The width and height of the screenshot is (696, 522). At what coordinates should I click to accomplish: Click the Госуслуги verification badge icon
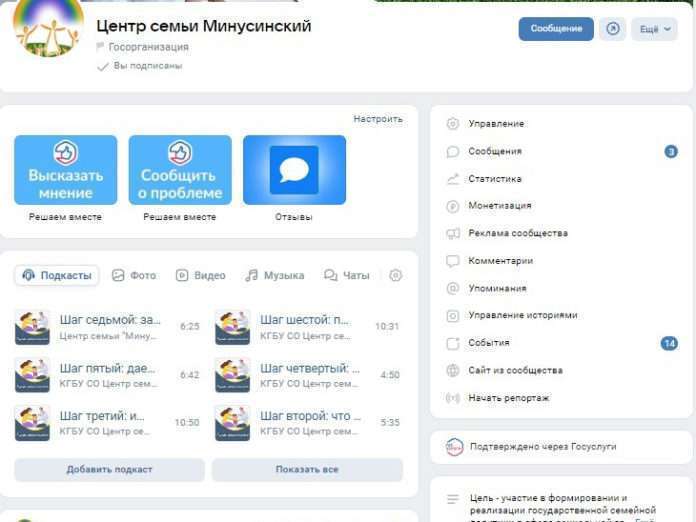pyautogui.click(x=454, y=447)
